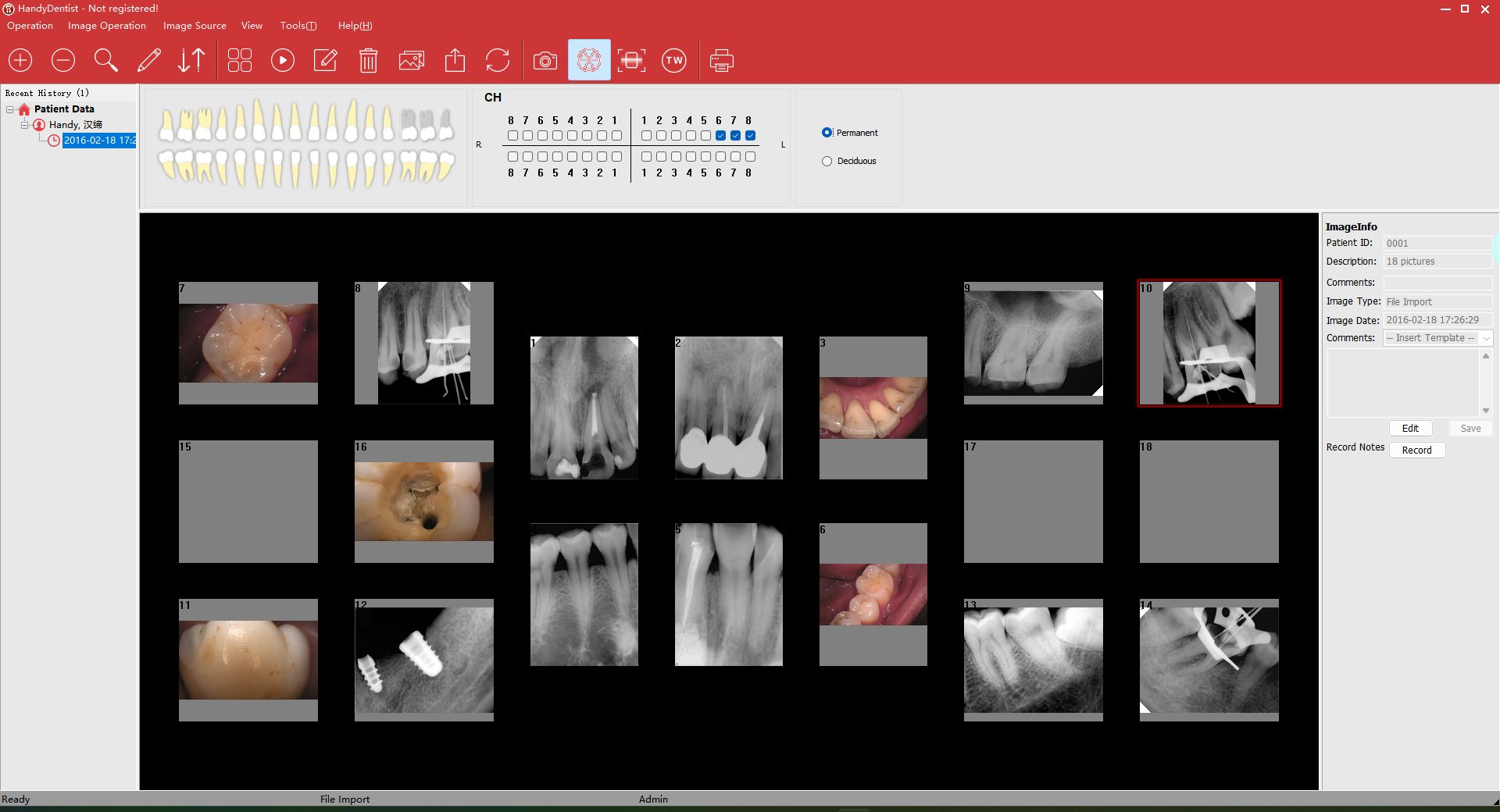This screenshot has height=812, width=1500.
Task: Collapse the Handy patient tree node
Action: click(x=24, y=125)
